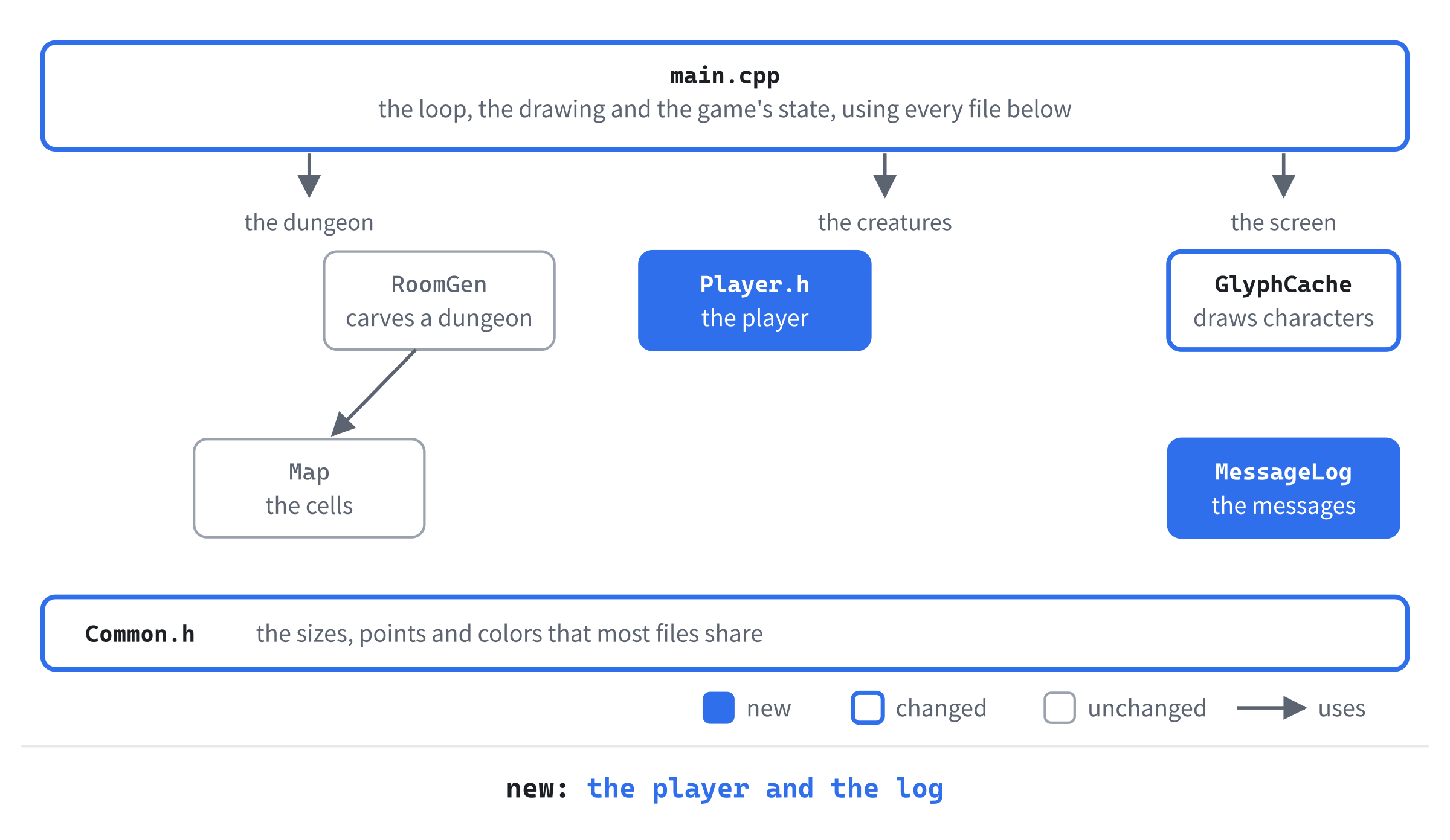
Task: Click the arrow above 'the creatures'
Action: [885, 176]
